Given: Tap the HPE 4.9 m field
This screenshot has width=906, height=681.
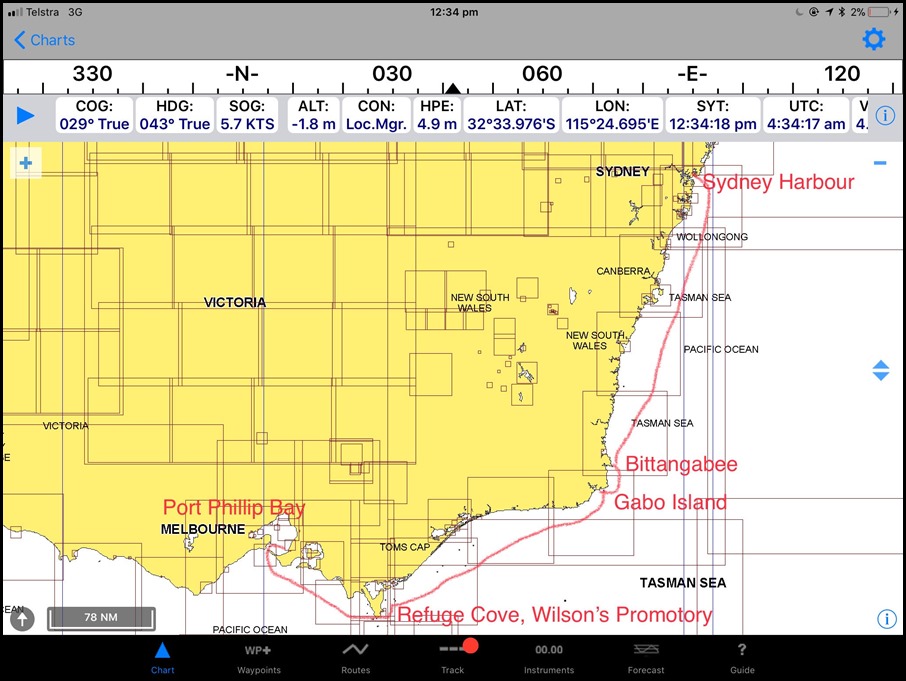Looking at the screenshot, I should [437, 115].
